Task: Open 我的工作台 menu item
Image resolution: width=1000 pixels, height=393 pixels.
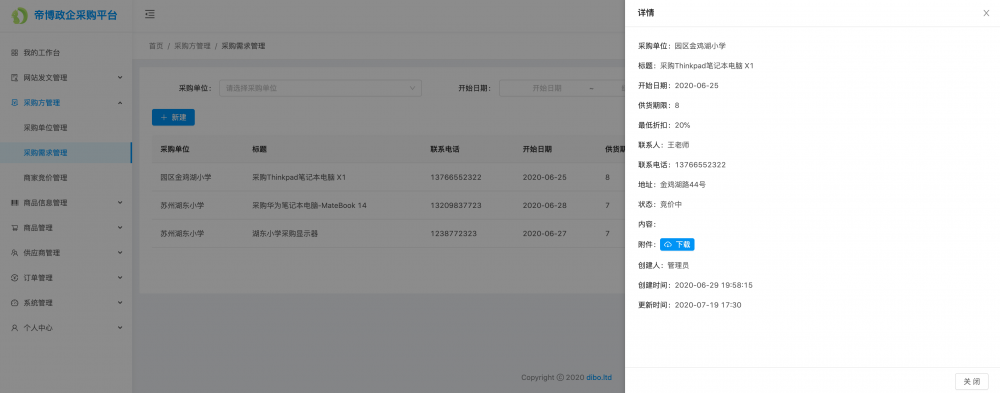Action: pyautogui.click(x=66, y=53)
